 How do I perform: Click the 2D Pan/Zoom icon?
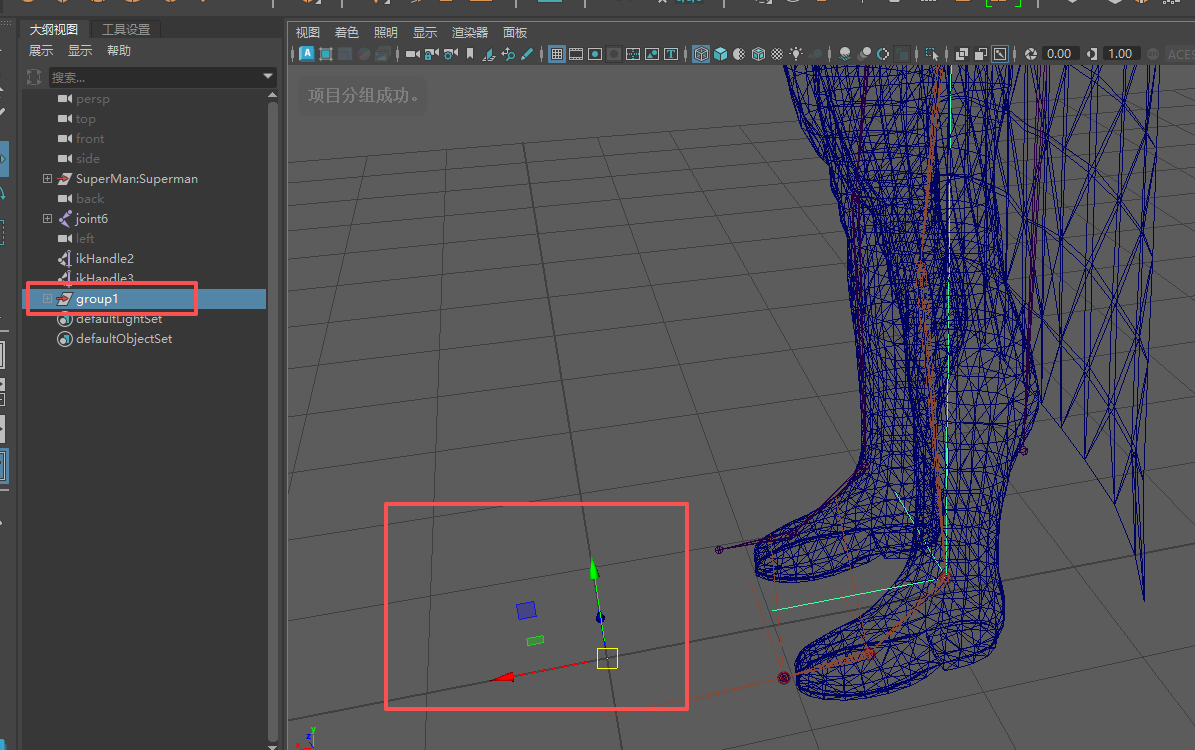tap(508, 53)
